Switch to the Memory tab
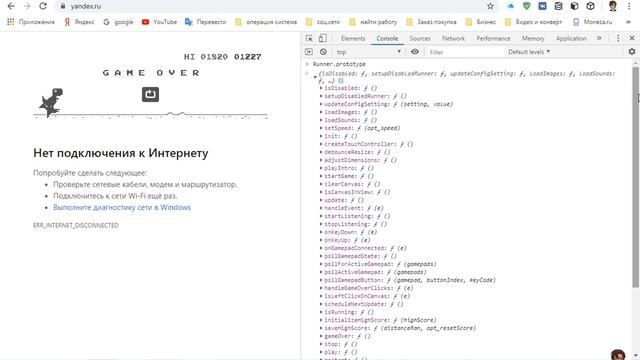640x360 pixels. (533, 38)
